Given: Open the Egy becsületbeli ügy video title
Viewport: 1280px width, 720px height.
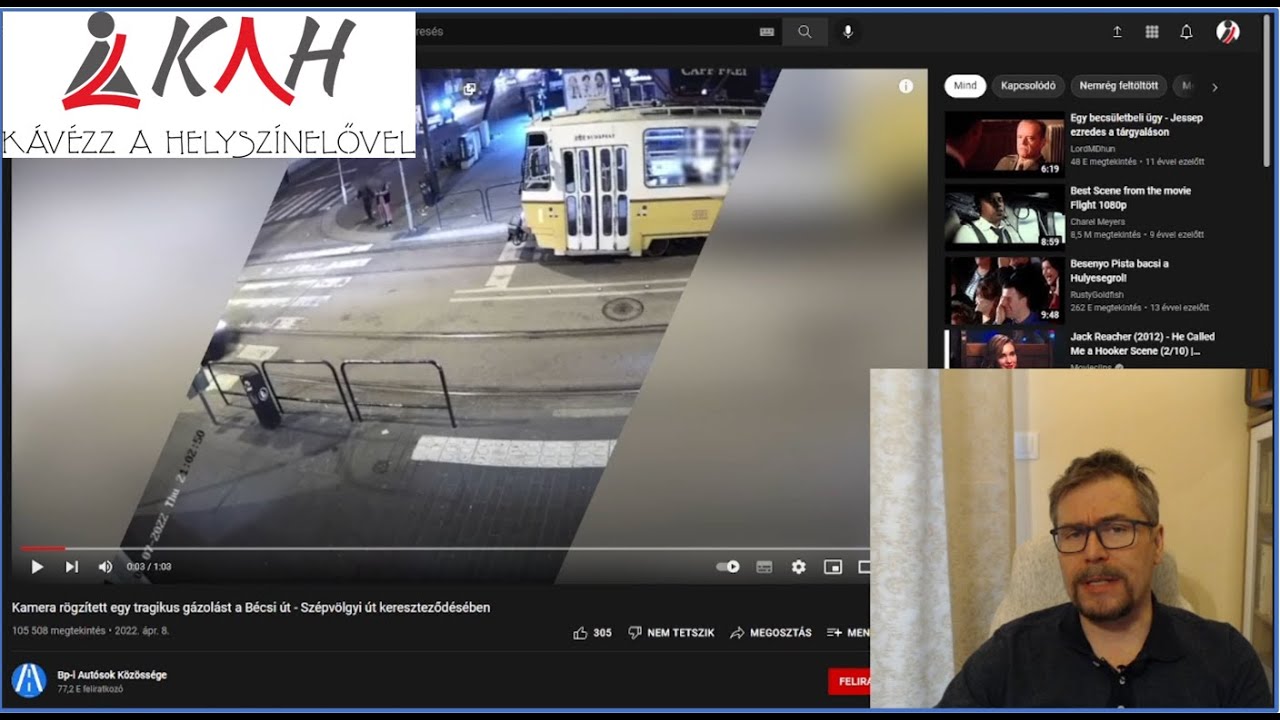Looking at the screenshot, I should click(x=1137, y=125).
